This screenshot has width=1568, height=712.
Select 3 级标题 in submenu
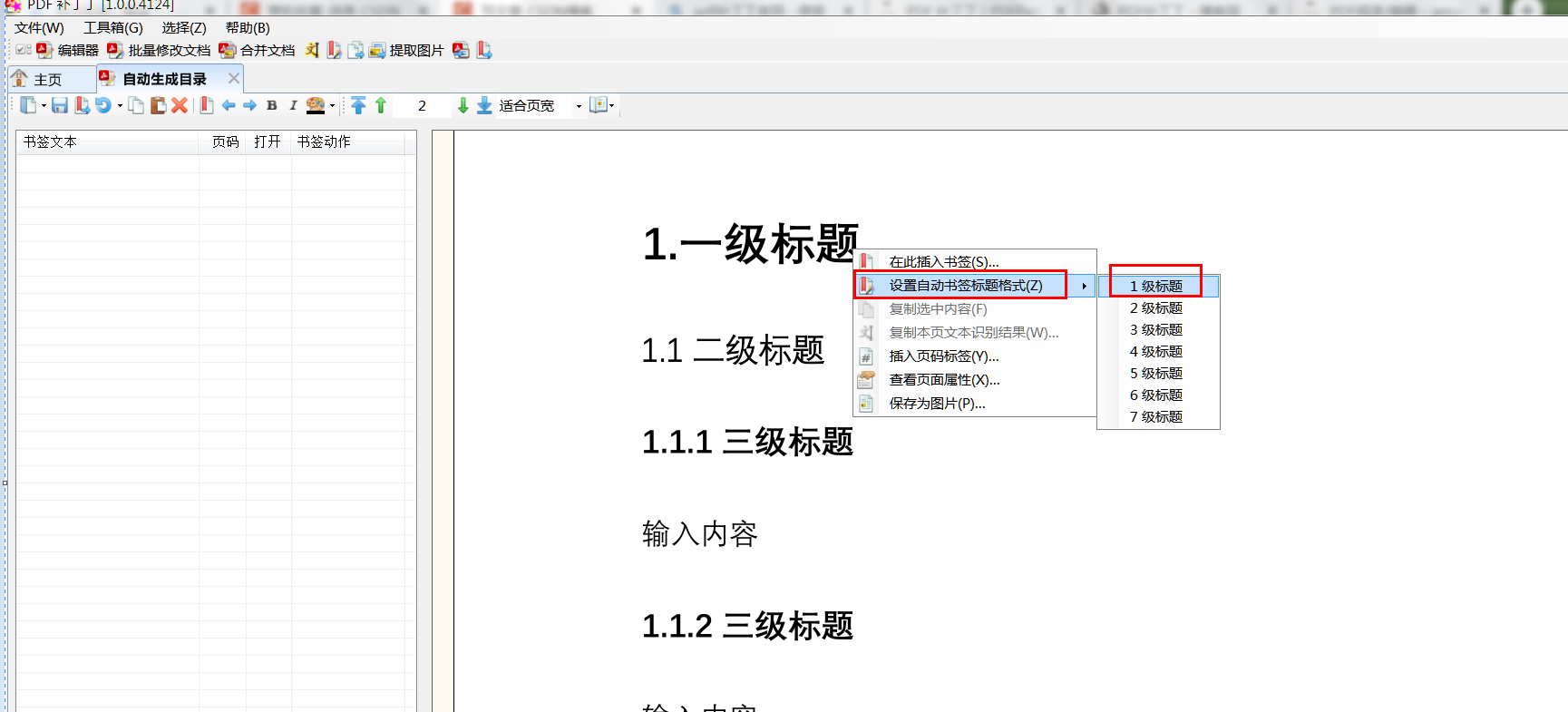1158,329
